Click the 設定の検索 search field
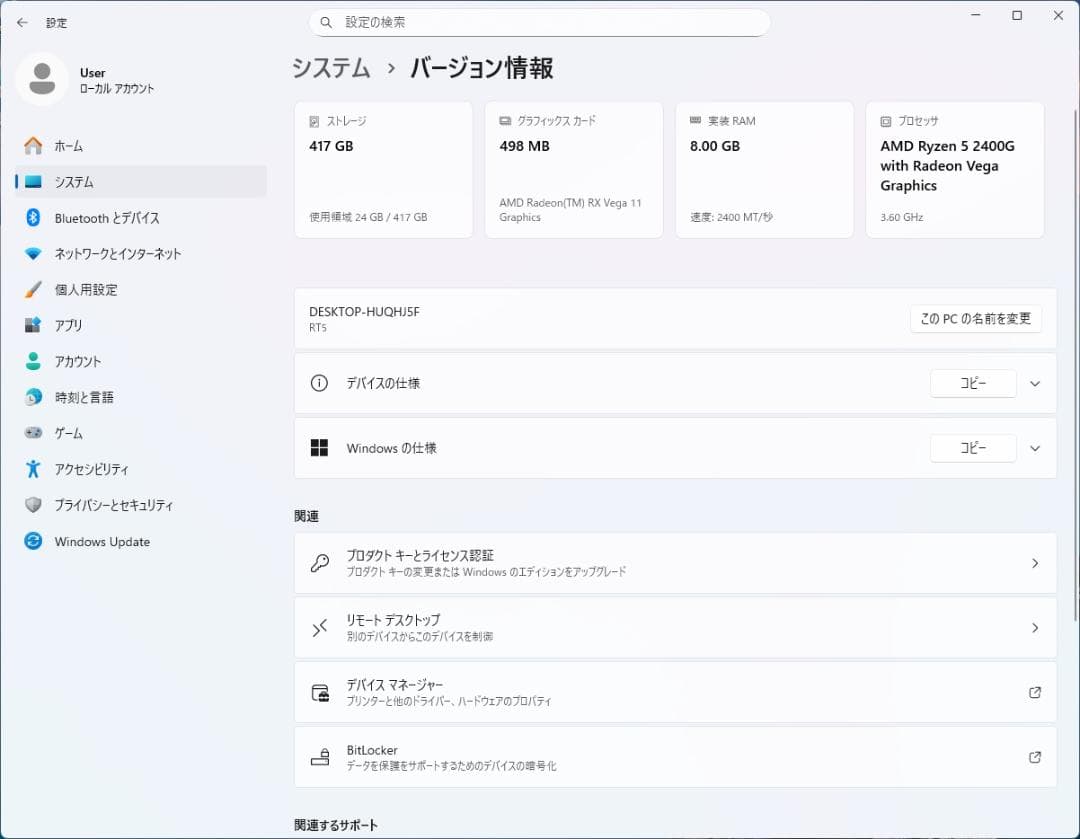The image size is (1080, 839). click(x=539, y=23)
